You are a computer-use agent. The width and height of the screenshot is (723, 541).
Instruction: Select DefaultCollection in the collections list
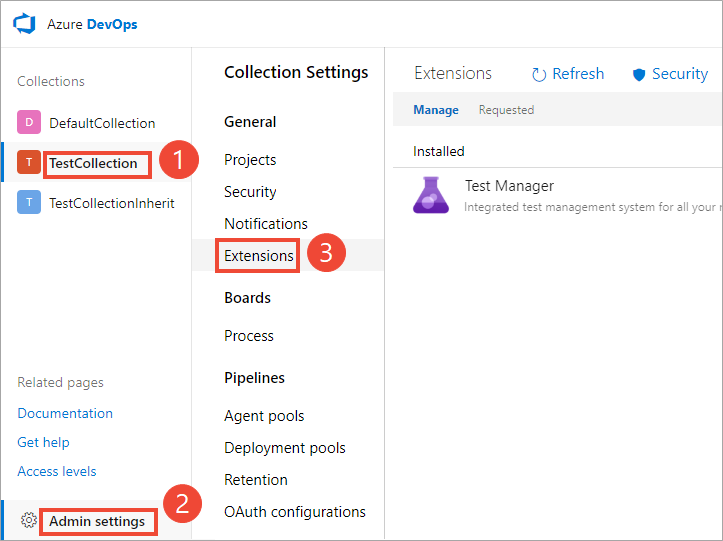tap(102, 123)
